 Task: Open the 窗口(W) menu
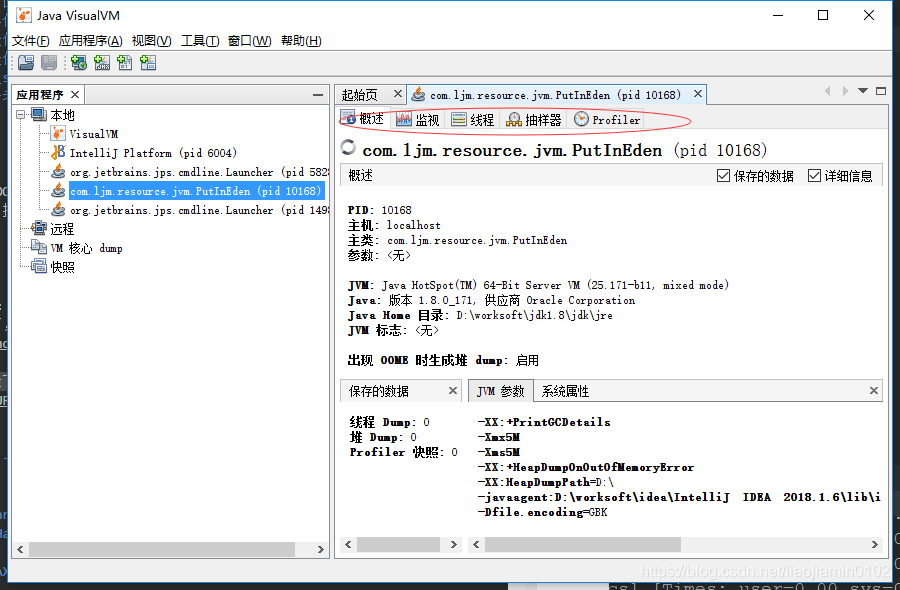pos(250,41)
